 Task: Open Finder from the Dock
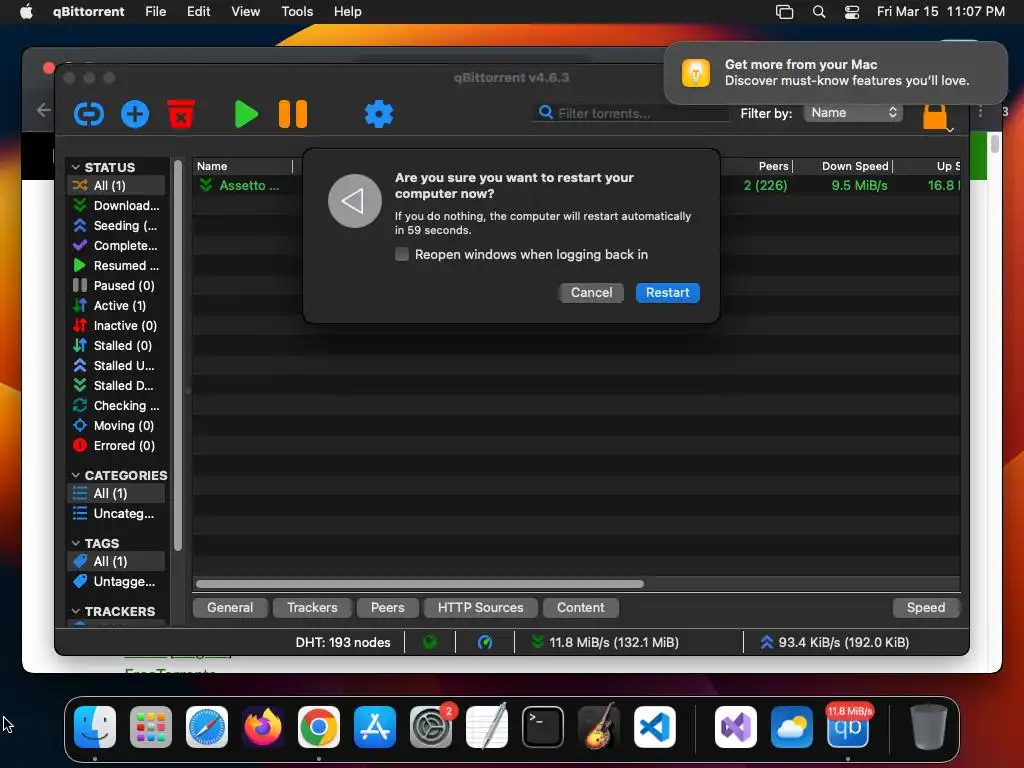click(x=95, y=727)
